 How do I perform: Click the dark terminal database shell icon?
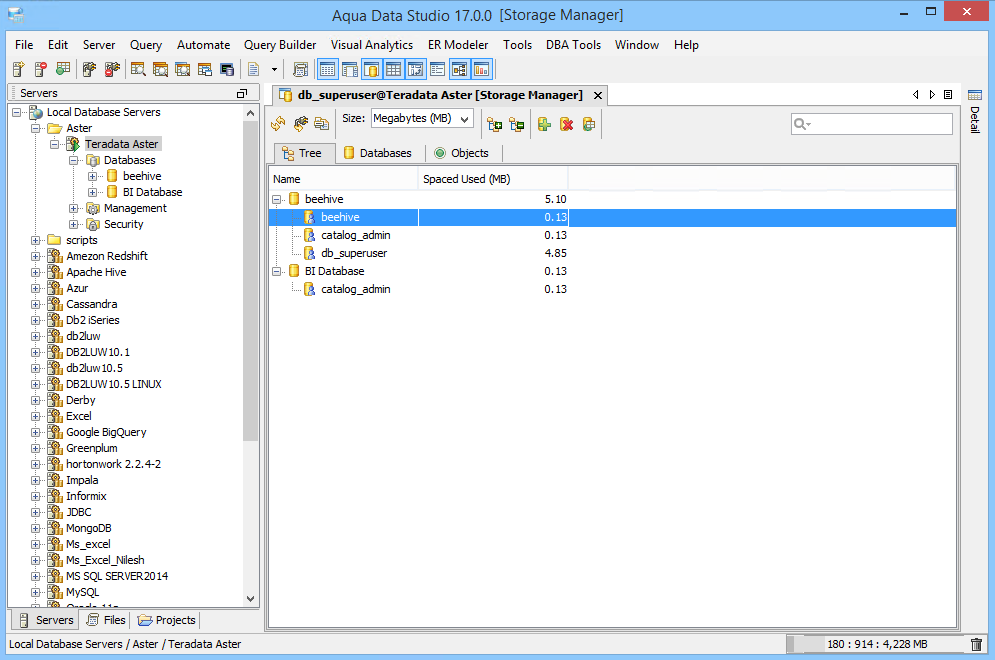click(227, 69)
